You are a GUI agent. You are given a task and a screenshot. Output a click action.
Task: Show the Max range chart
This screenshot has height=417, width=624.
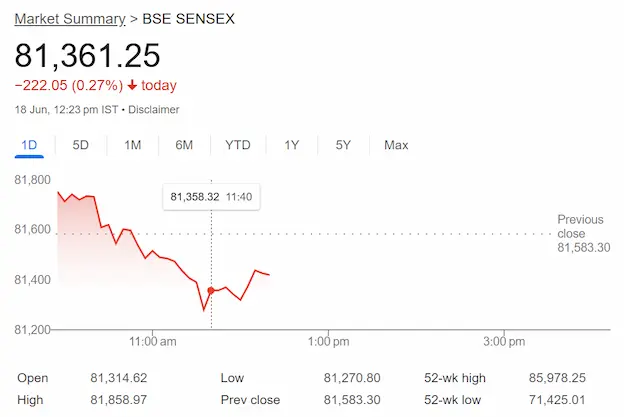(x=396, y=145)
